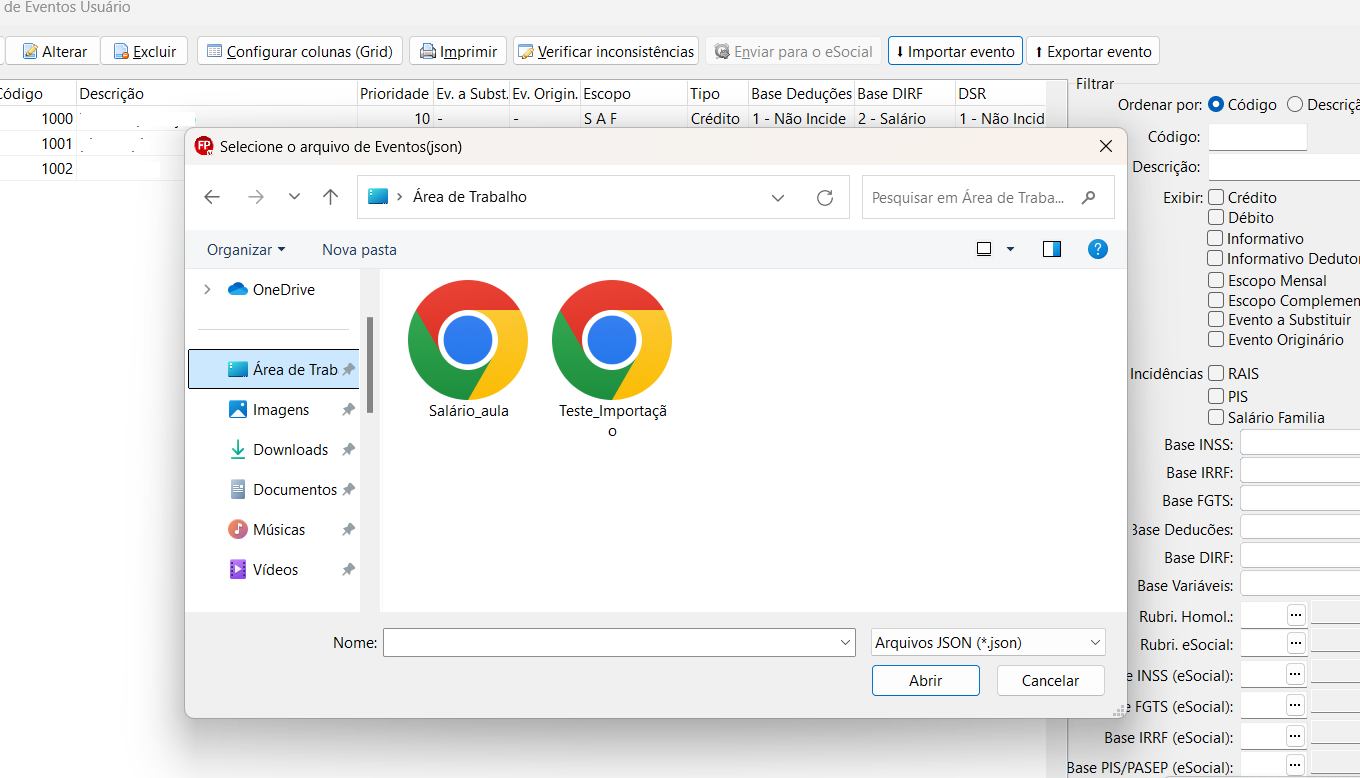Go up one folder level

click(331, 197)
